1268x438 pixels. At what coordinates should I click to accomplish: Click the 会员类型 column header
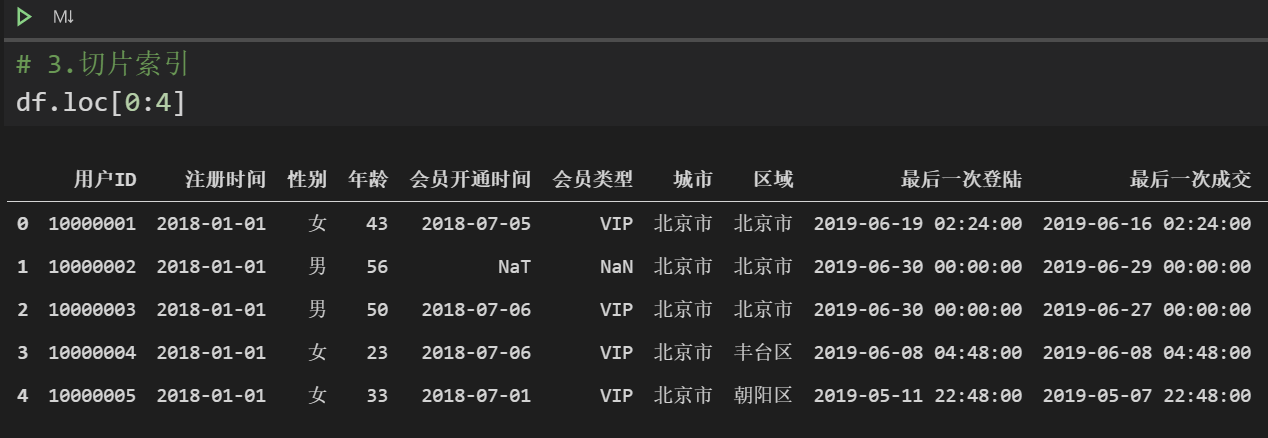(x=593, y=180)
